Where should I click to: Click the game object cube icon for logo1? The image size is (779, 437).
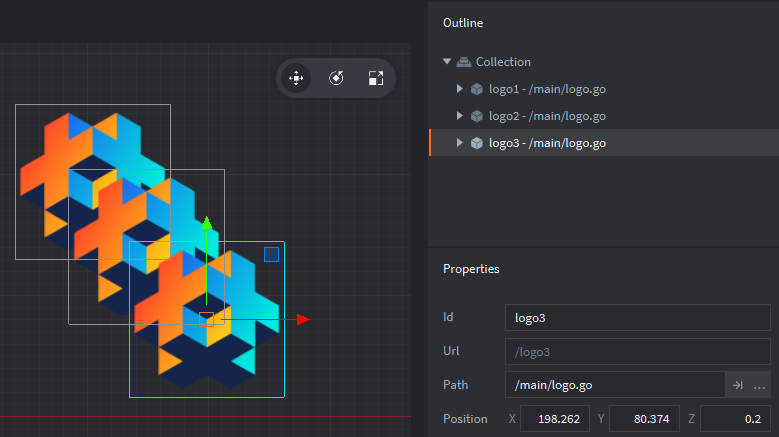pyautogui.click(x=477, y=89)
